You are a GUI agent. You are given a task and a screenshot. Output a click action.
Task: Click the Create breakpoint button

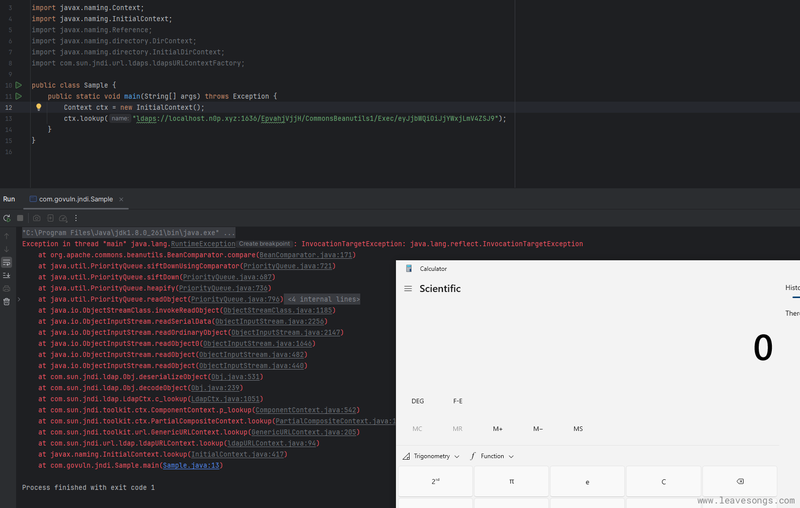click(x=267, y=244)
